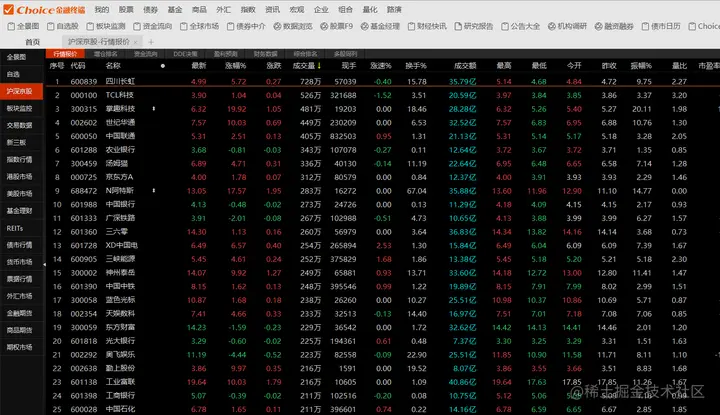Open the 股票F9 toolbar item

[x=337, y=27]
